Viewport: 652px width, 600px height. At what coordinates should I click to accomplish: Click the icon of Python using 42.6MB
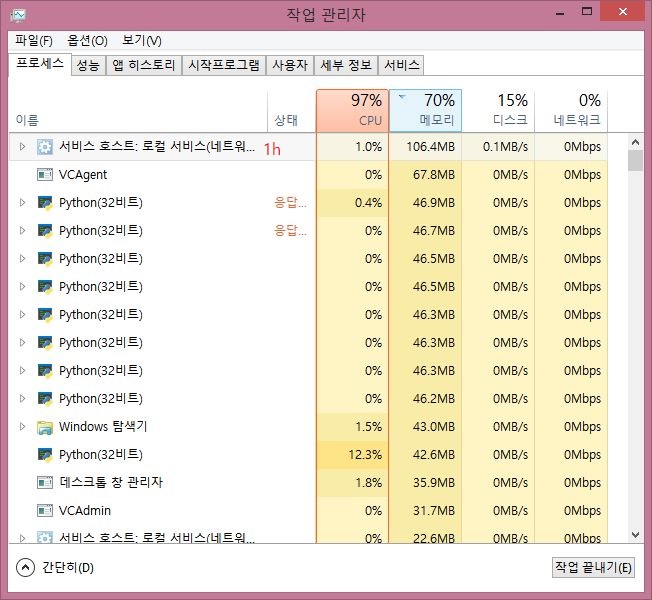point(45,455)
